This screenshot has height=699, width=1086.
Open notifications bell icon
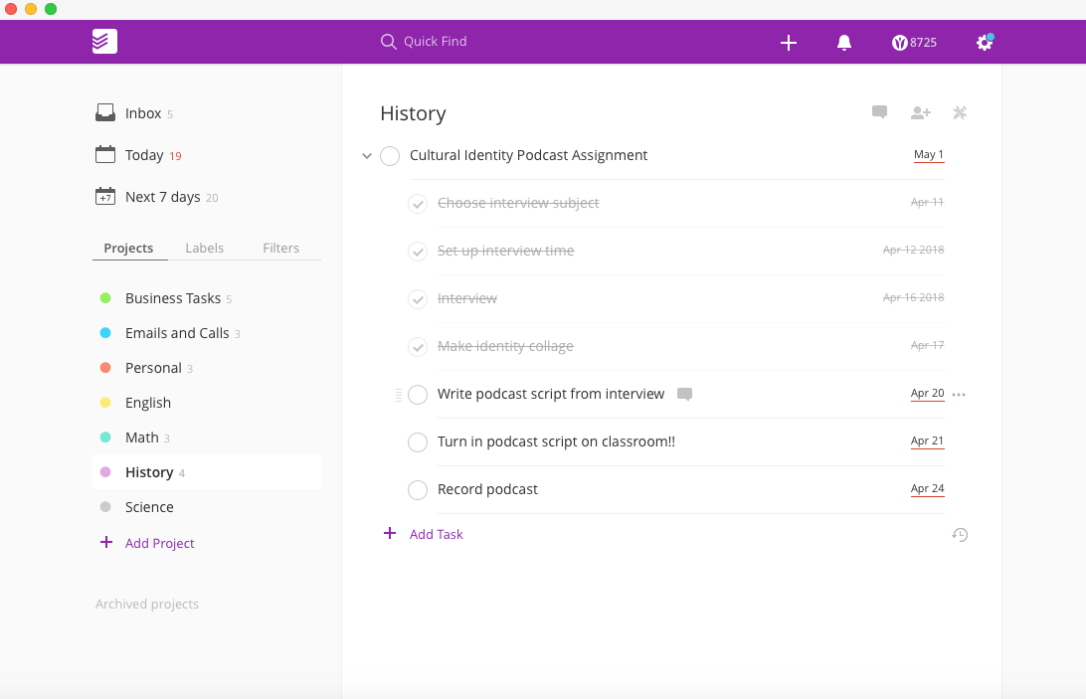point(844,42)
